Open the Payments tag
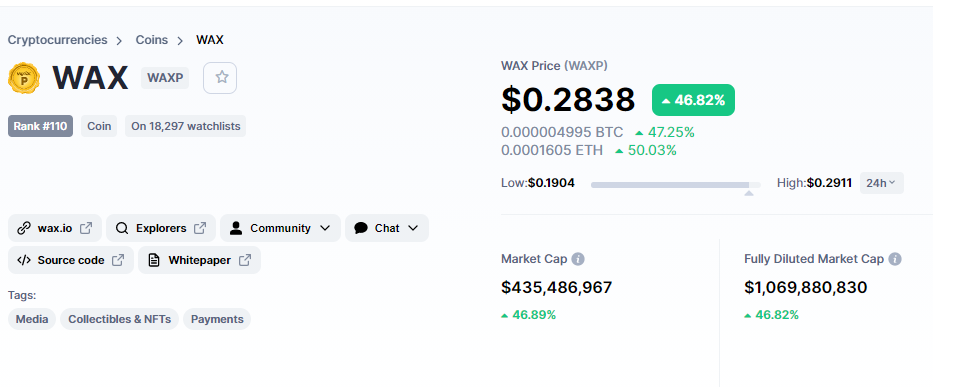 [217, 319]
